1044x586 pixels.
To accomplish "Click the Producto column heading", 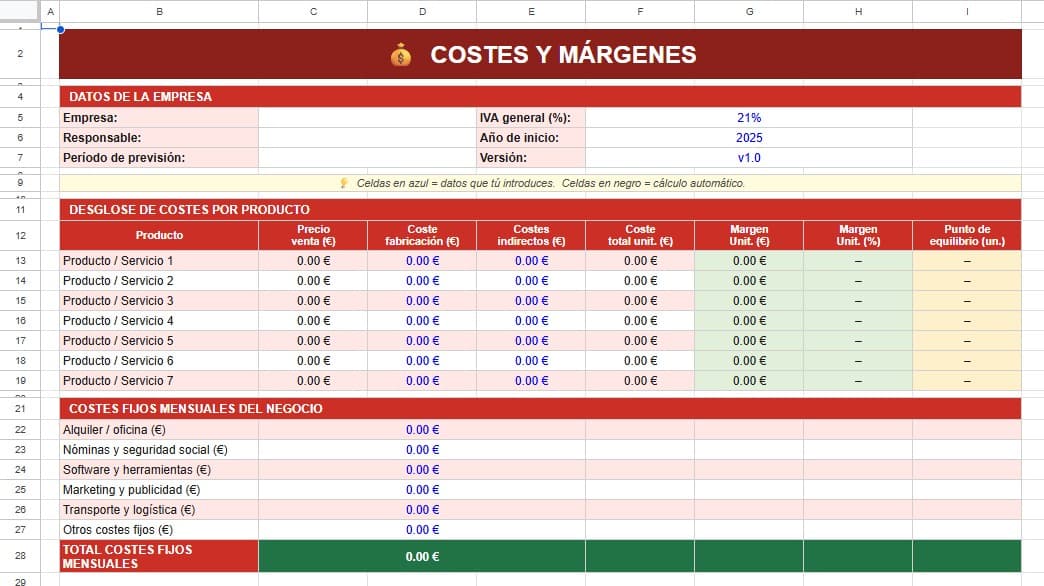I will 159,235.
